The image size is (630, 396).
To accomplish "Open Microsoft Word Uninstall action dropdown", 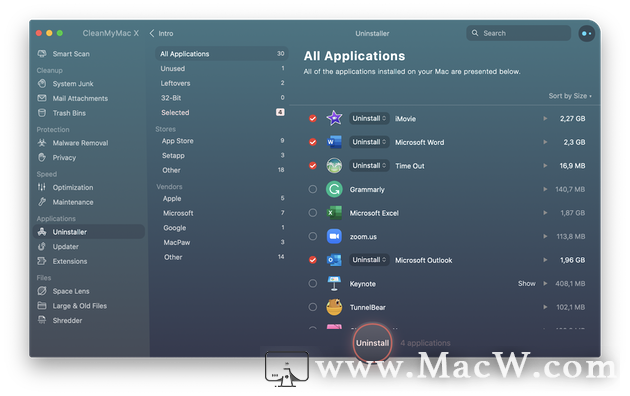I will [369, 142].
